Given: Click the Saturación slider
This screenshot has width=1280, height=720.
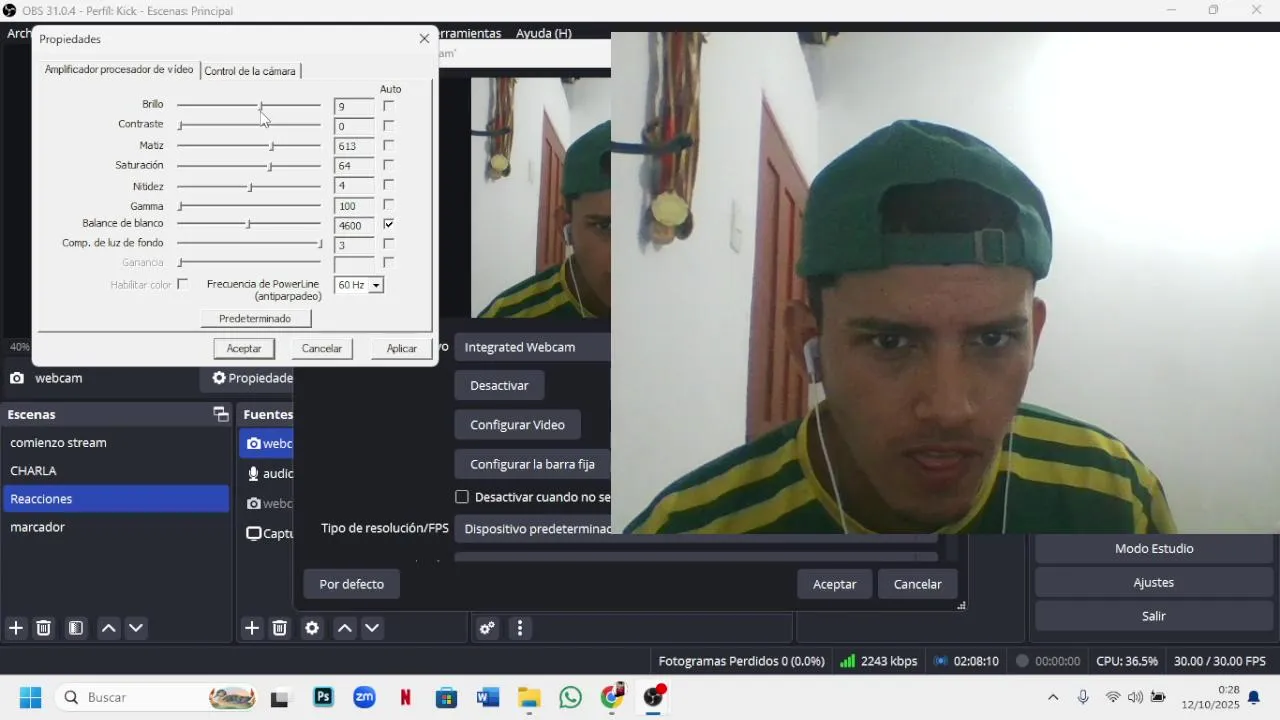Looking at the screenshot, I should [249, 166].
